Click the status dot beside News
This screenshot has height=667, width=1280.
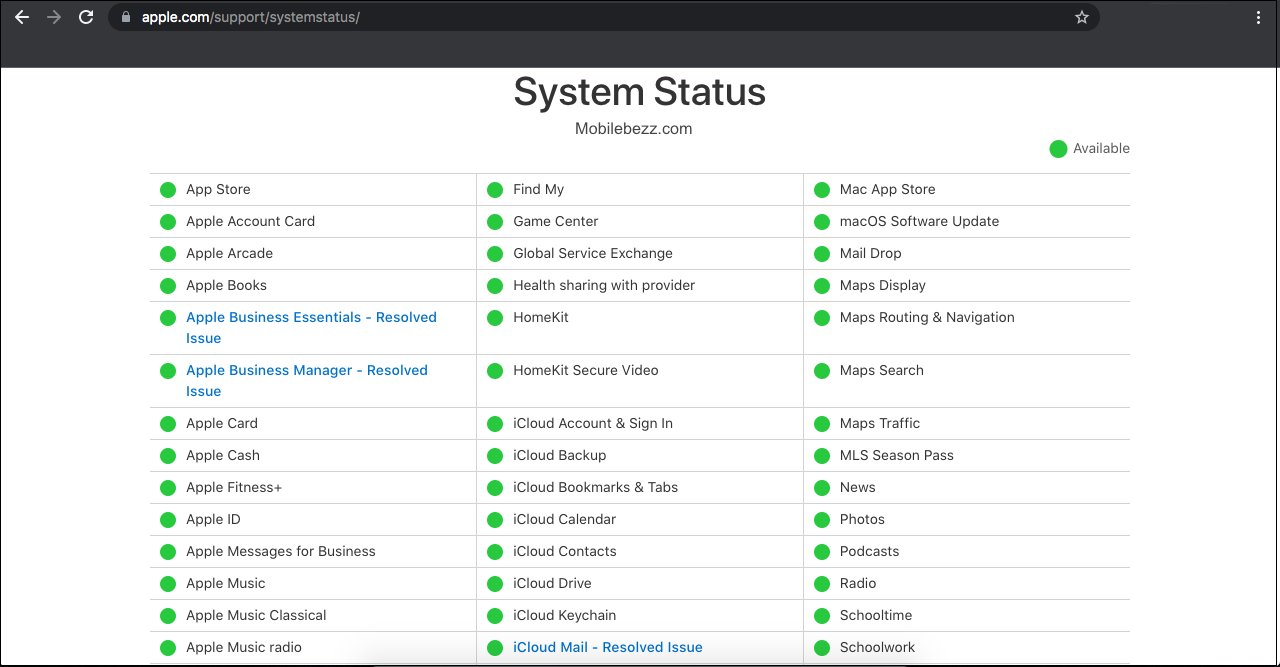822,488
